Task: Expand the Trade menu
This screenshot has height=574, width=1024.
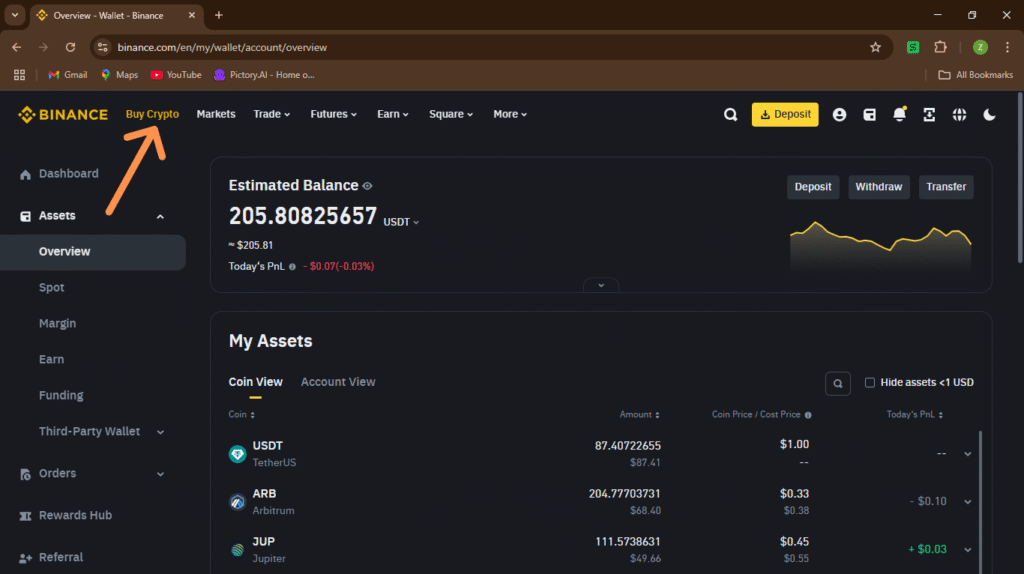Action: pyautogui.click(x=272, y=114)
